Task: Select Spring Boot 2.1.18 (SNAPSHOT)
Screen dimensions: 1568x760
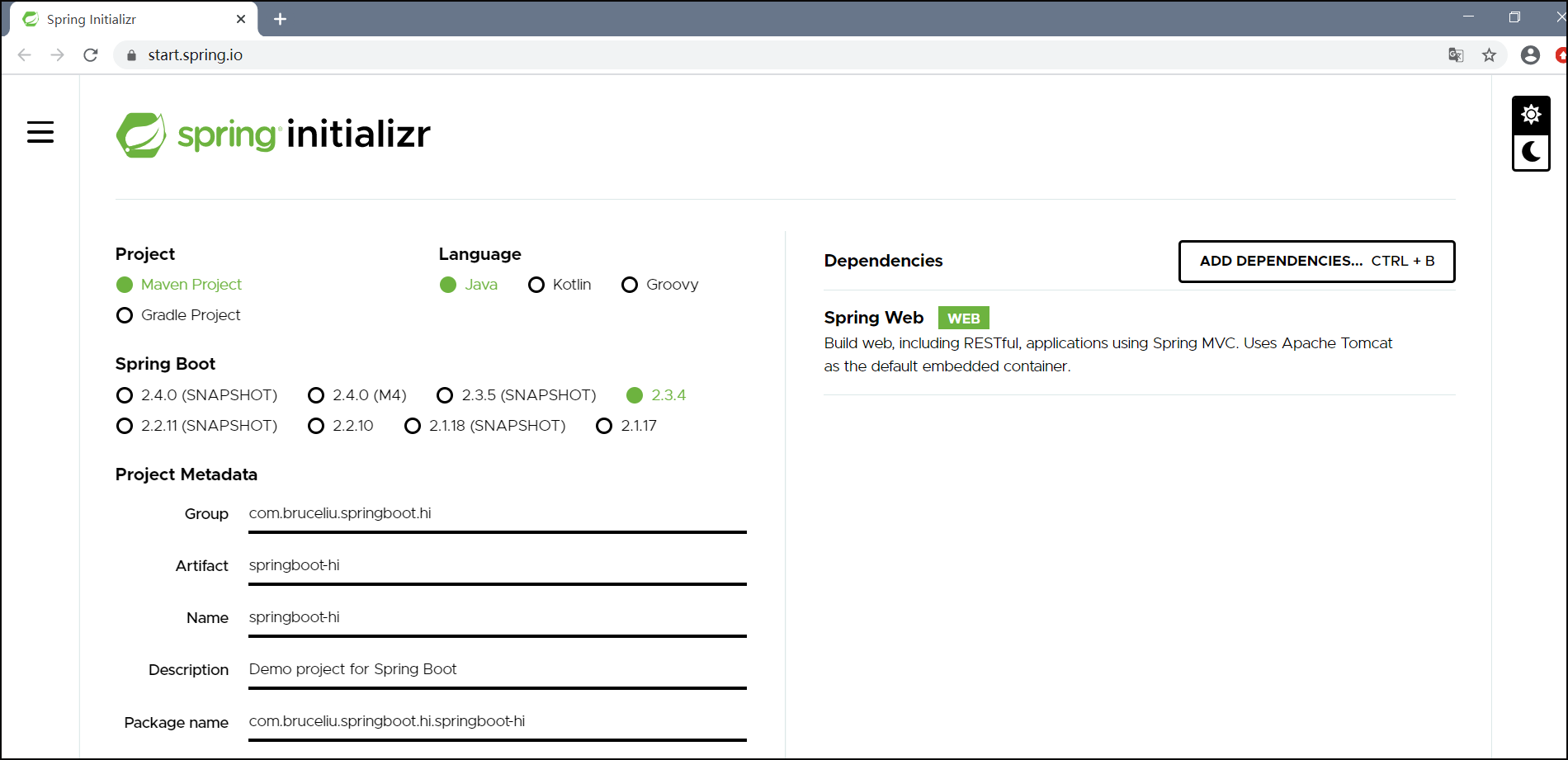Action: tap(484, 426)
